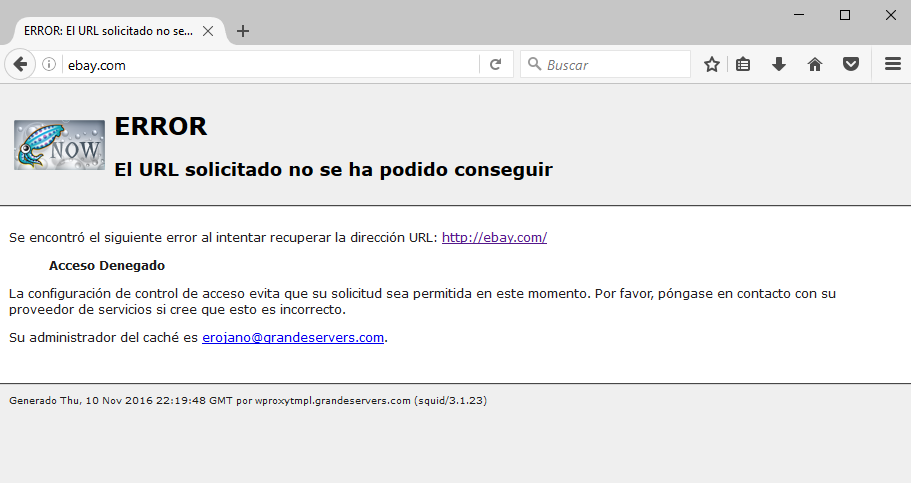
Task: Open a new tab with plus button
Action: [x=243, y=31]
